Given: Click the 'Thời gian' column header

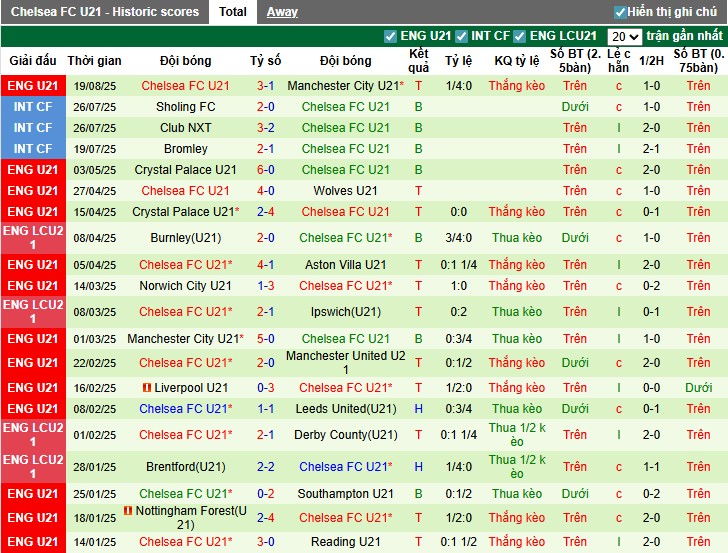Looking at the screenshot, I should coord(95,60).
